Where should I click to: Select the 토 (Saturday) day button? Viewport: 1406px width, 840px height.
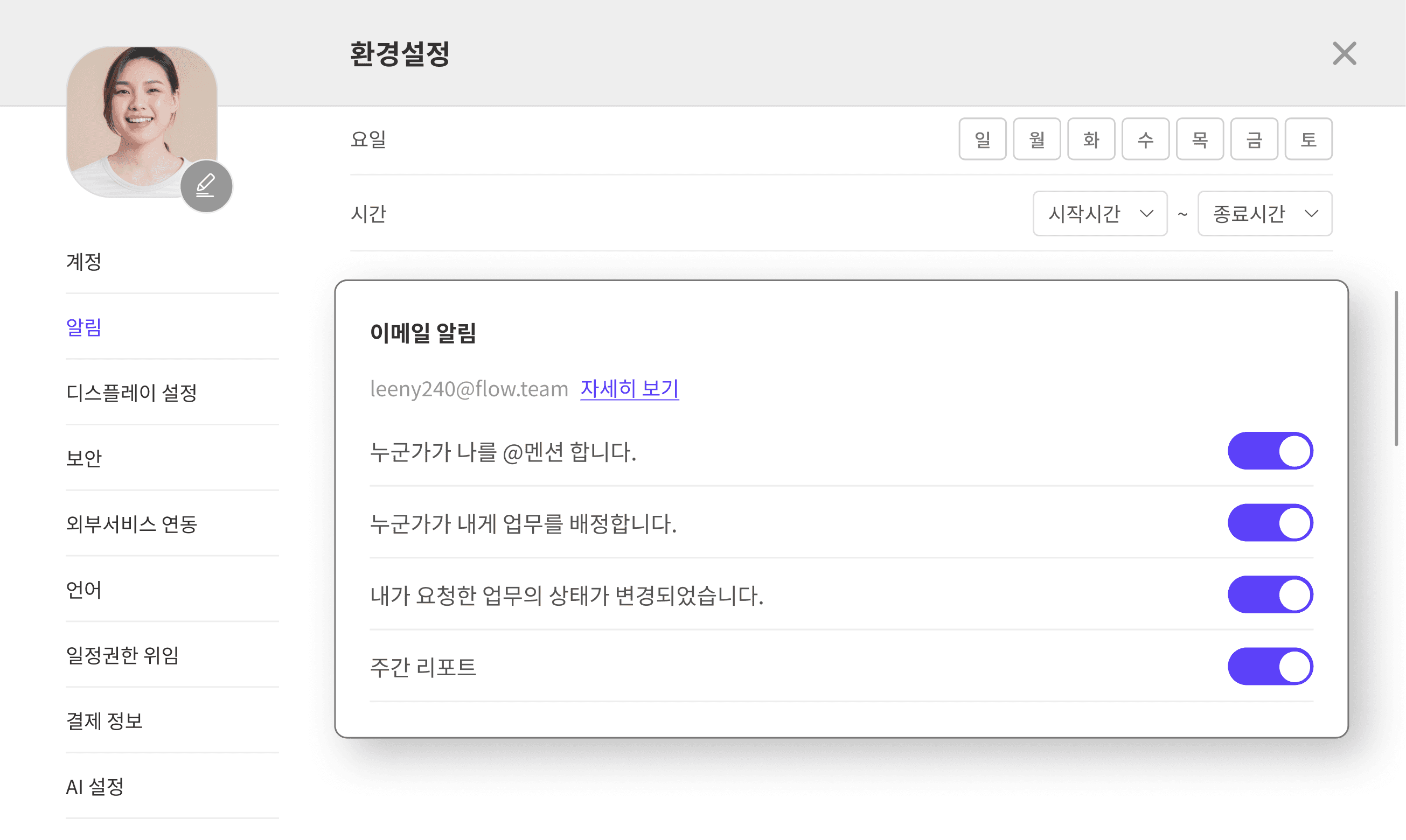tap(1308, 139)
